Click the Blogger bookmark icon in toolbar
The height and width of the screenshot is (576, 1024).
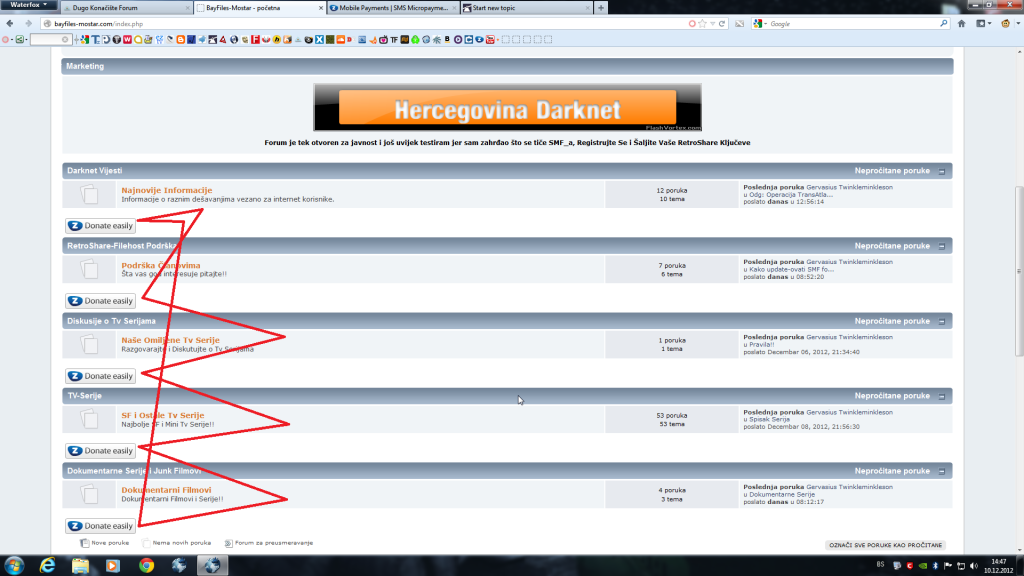[181, 40]
